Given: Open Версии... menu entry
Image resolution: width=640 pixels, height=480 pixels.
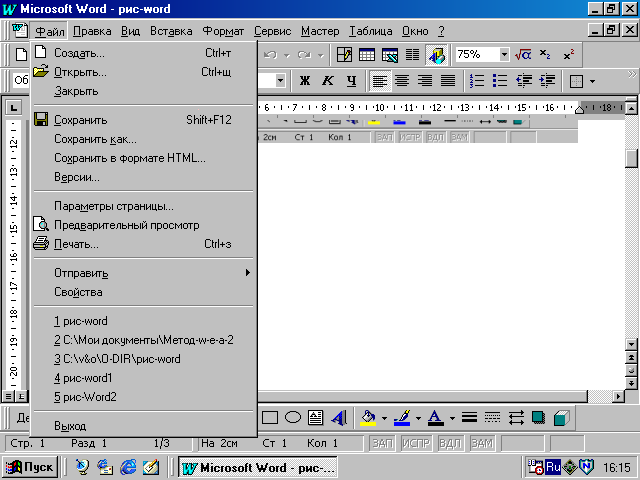Looking at the screenshot, I should [x=144, y=177].
